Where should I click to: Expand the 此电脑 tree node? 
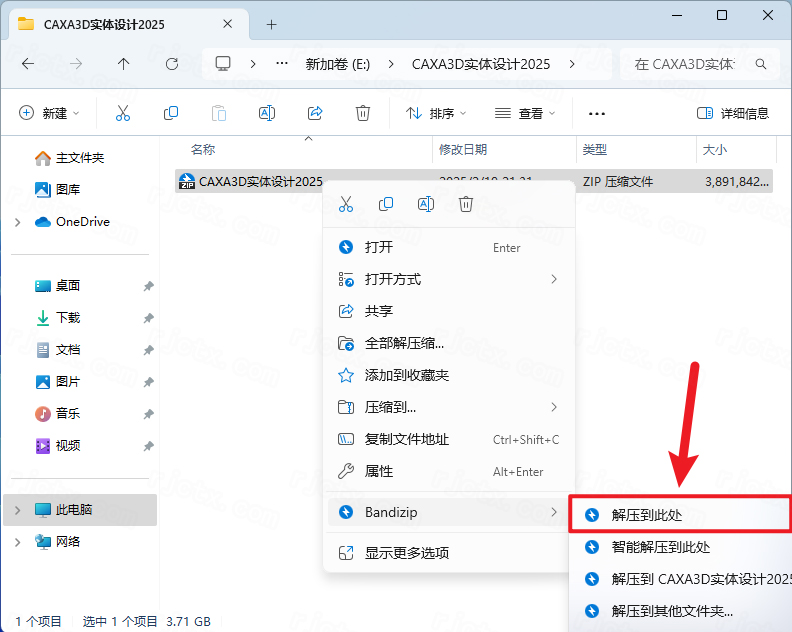[x=18, y=510]
